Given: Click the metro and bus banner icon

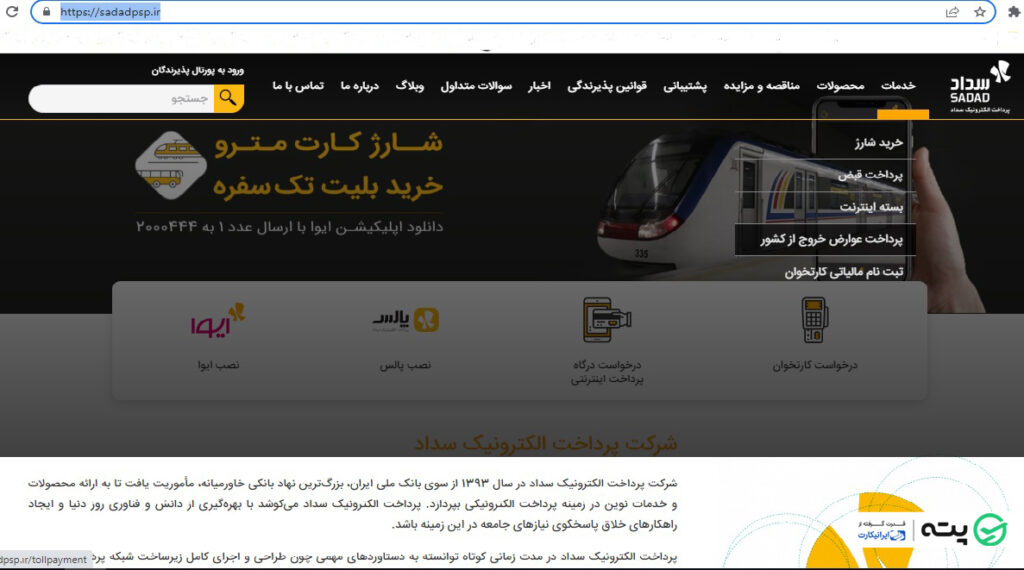Looking at the screenshot, I should click(170, 166).
